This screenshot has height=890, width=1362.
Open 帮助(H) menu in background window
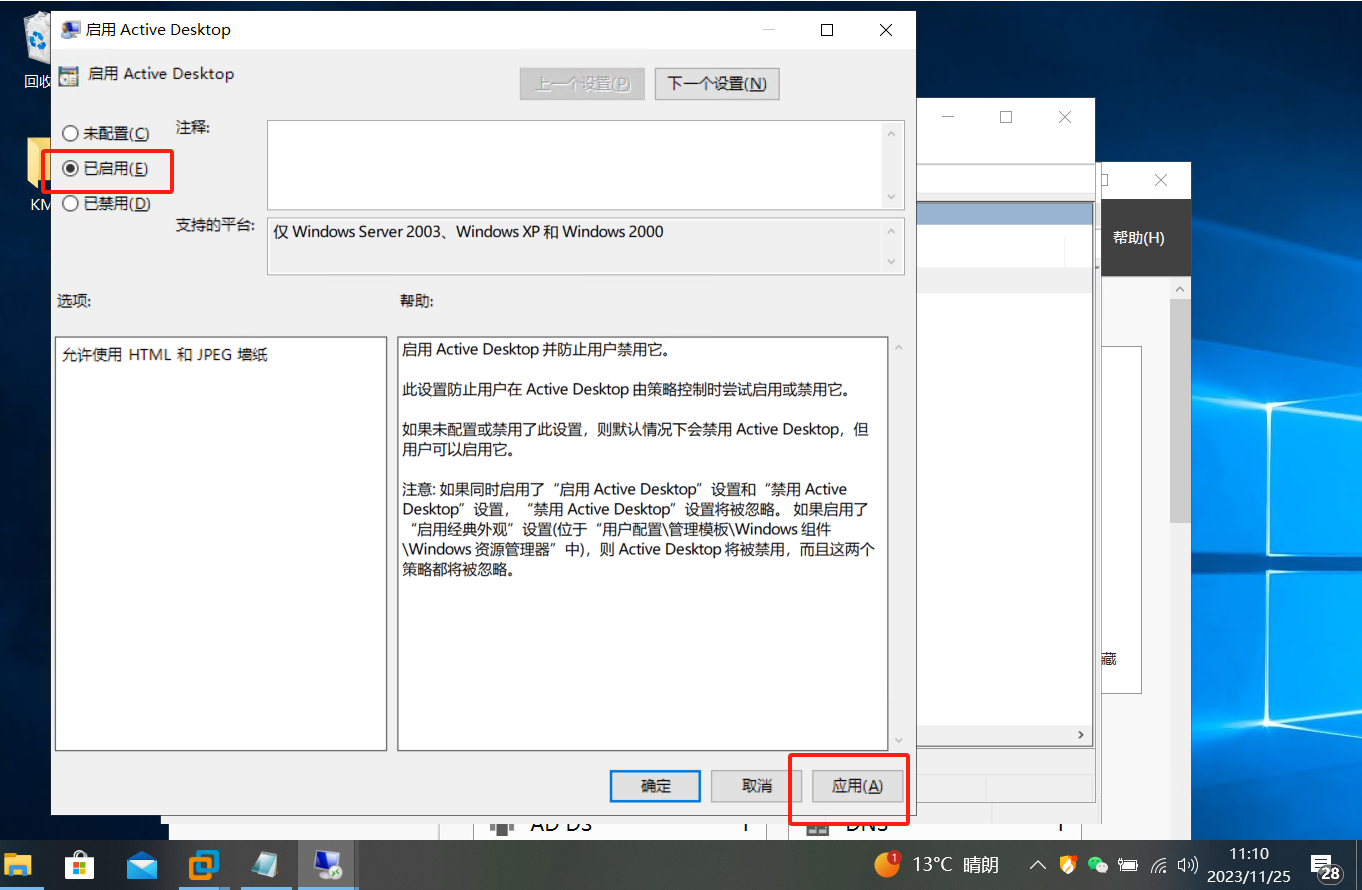click(1138, 238)
